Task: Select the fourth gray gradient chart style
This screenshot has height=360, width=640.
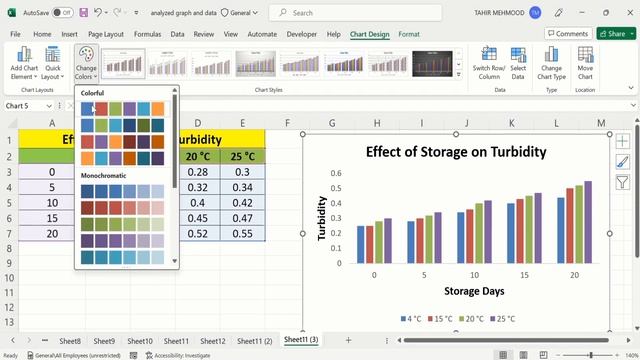Action: (256, 63)
